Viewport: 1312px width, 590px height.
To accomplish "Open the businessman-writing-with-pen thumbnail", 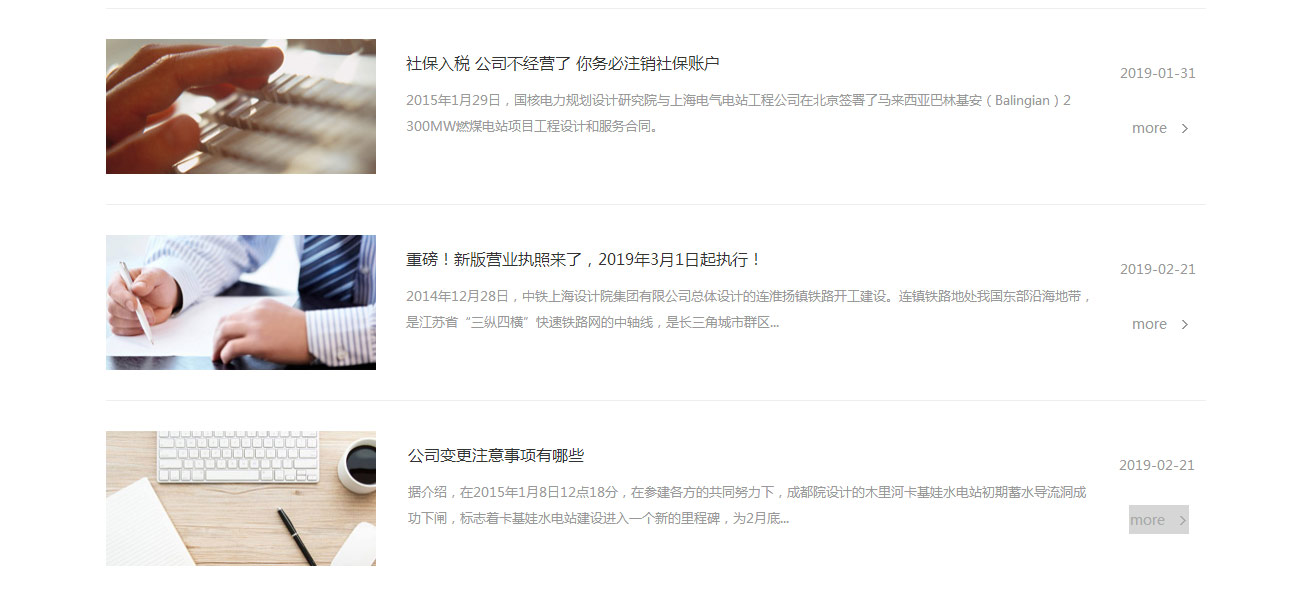I will coord(241,302).
